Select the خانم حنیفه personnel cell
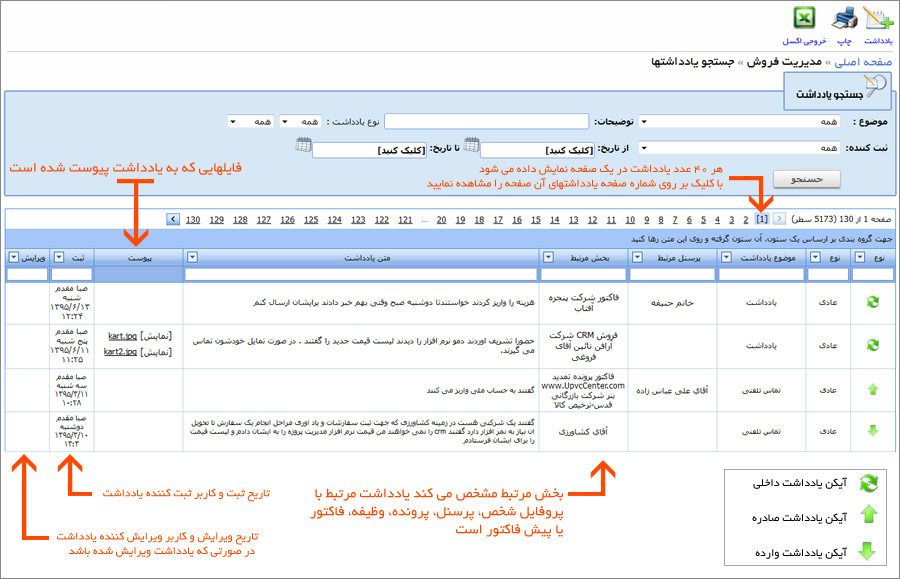 point(672,302)
